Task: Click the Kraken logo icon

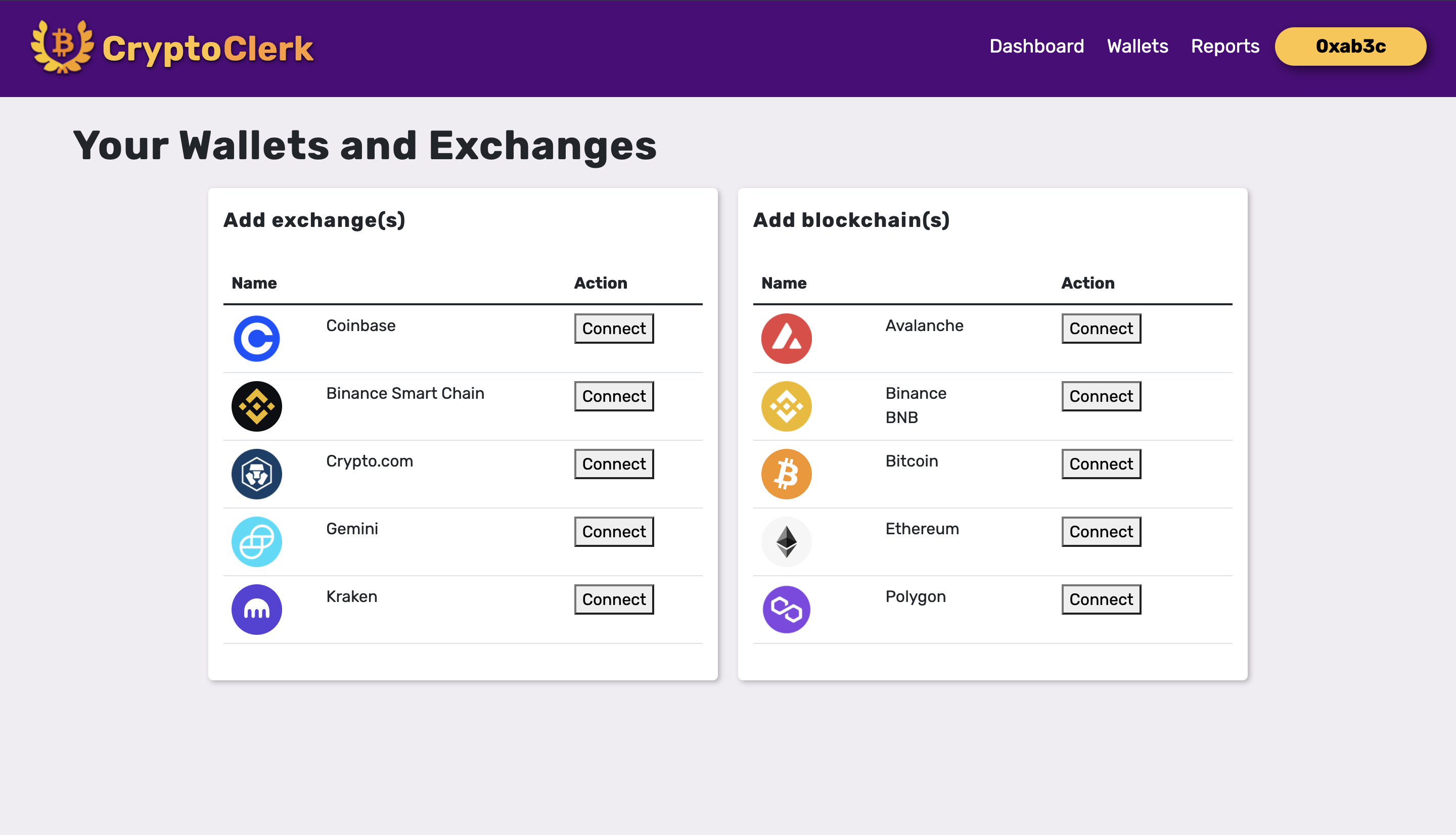Action: click(x=256, y=609)
